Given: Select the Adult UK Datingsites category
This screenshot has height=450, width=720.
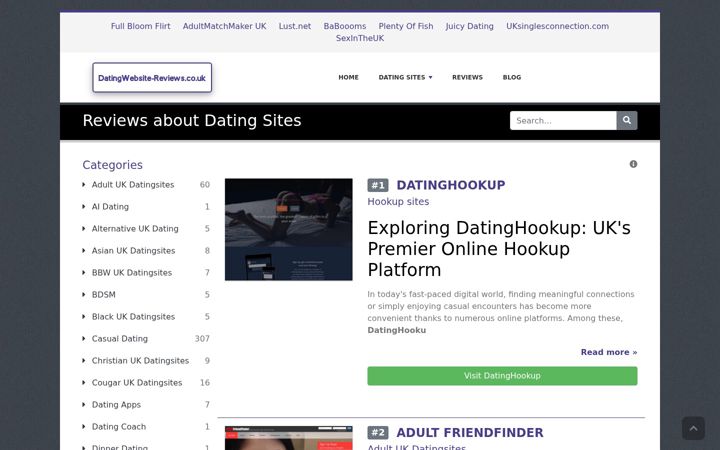Looking at the screenshot, I should (133, 185).
